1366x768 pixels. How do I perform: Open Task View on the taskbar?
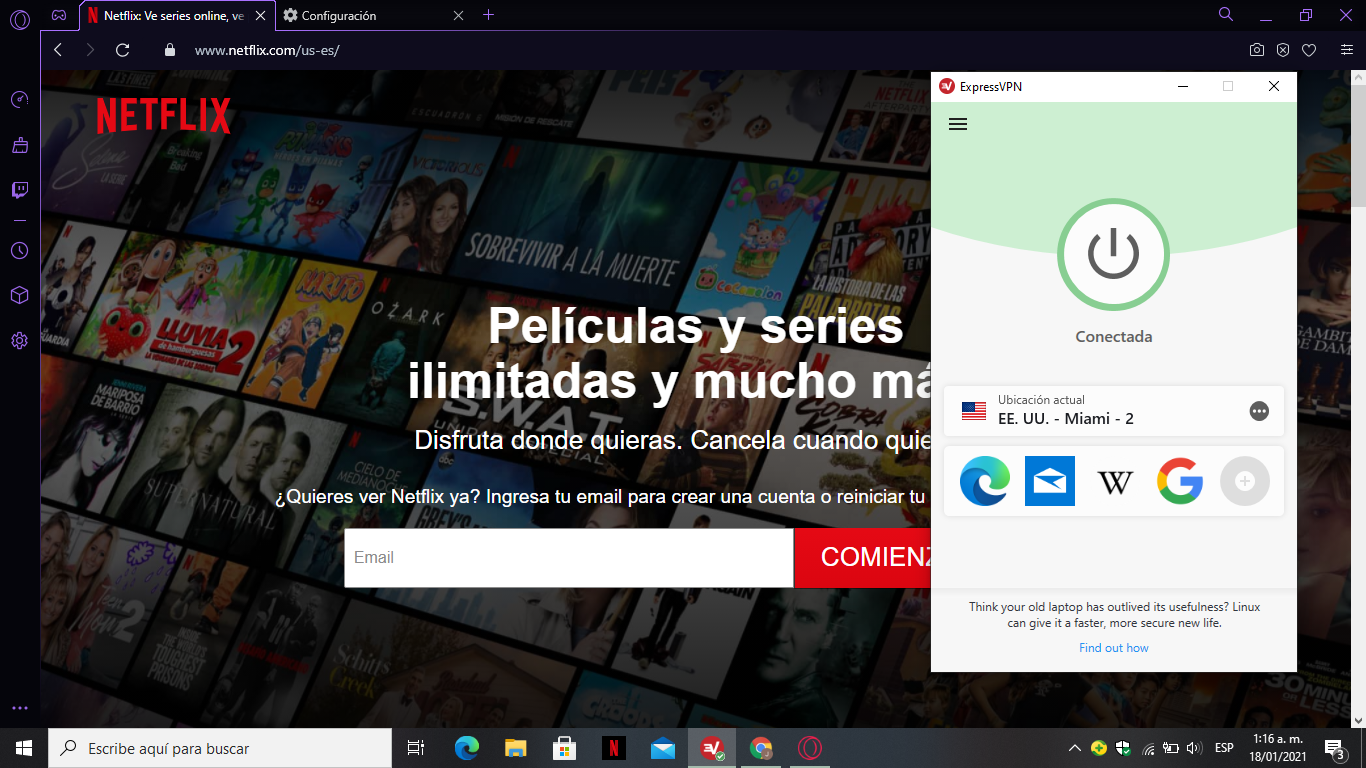(416, 748)
